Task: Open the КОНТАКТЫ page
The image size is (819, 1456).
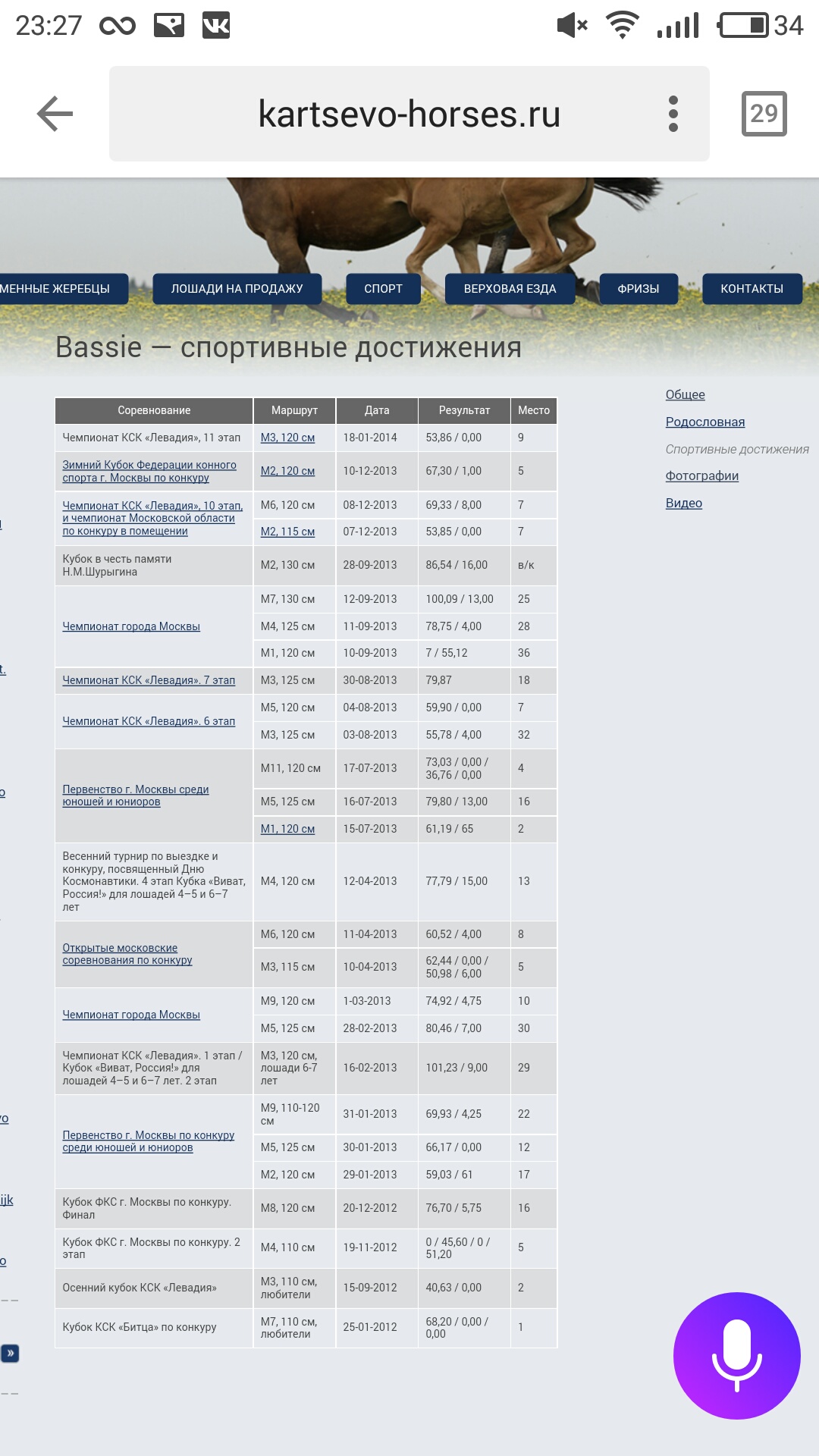Action: pos(752,289)
